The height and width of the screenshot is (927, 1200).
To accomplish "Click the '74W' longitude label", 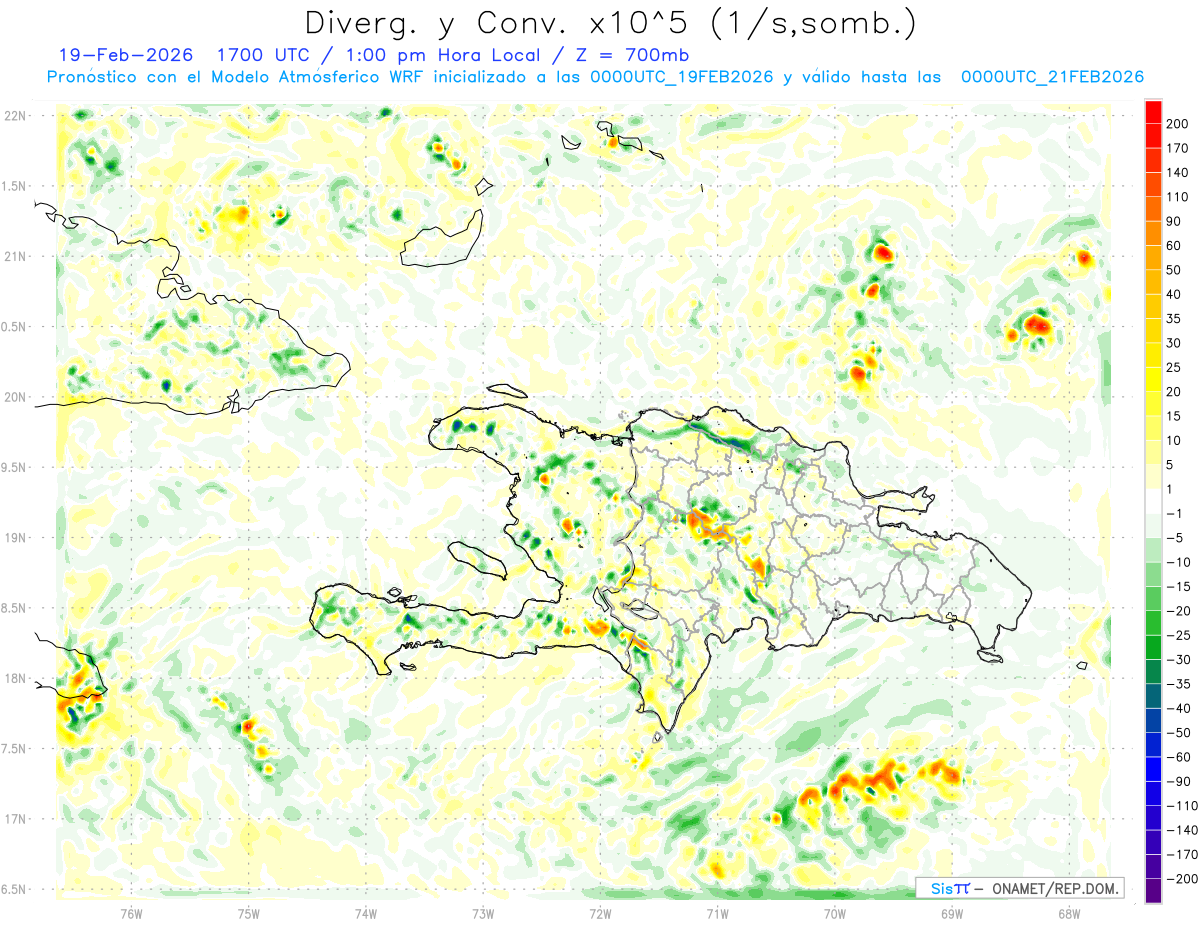I will (x=366, y=914).
